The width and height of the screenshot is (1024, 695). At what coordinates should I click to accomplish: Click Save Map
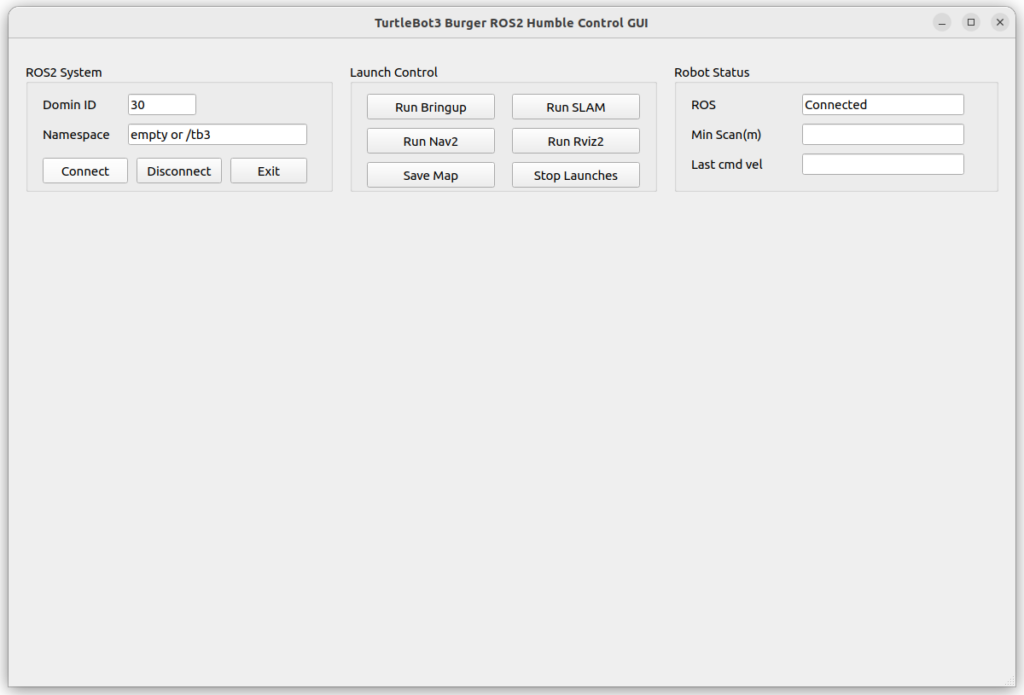pyautogui.click(x=430, y=175)
